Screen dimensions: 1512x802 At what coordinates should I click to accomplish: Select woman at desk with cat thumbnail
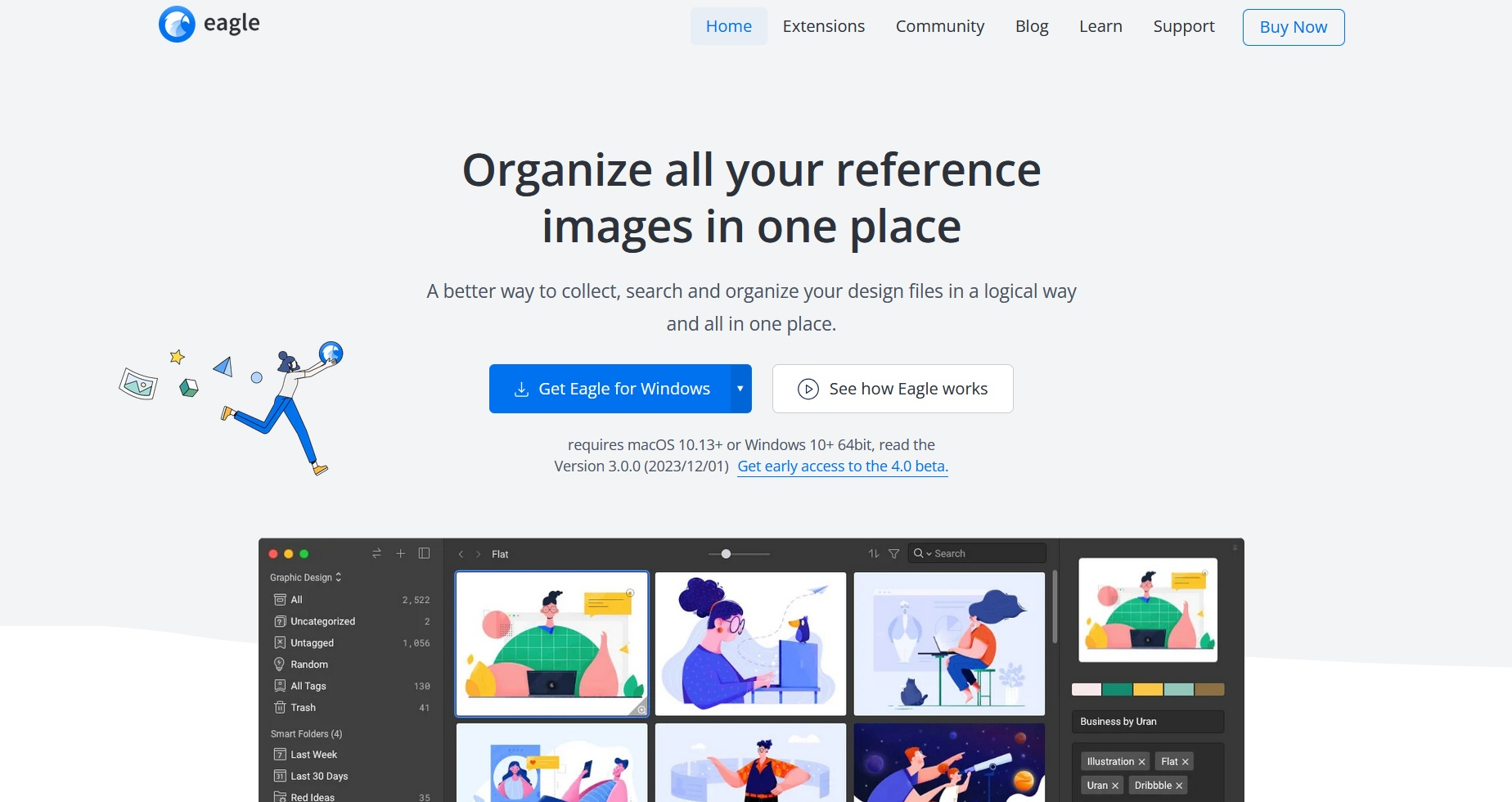click(x=949, y=644)
